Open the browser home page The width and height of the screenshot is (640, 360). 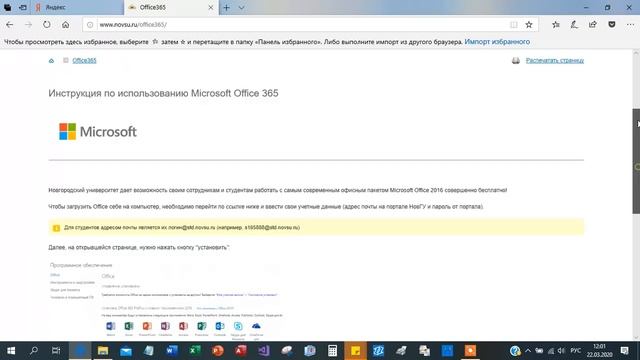(x=65, y=25)
